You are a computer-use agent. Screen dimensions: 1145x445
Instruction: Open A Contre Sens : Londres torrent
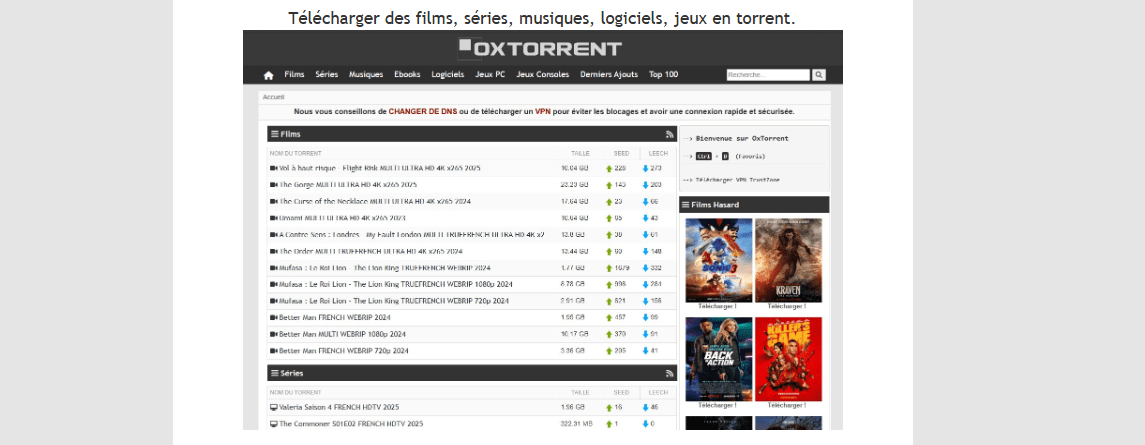pos(411,235)
